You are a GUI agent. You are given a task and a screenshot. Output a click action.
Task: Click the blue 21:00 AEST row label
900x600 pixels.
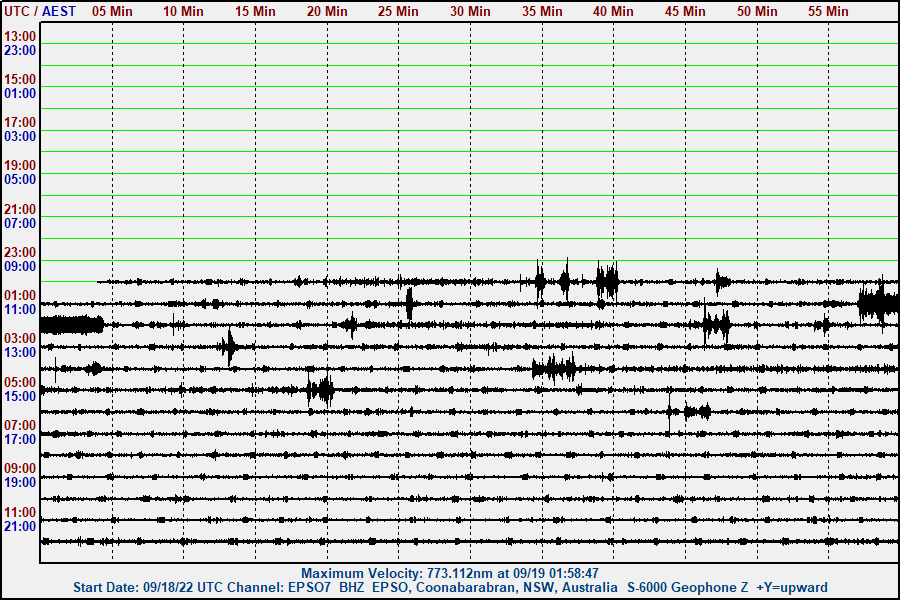pyautogui.click(x=20, y=526)
